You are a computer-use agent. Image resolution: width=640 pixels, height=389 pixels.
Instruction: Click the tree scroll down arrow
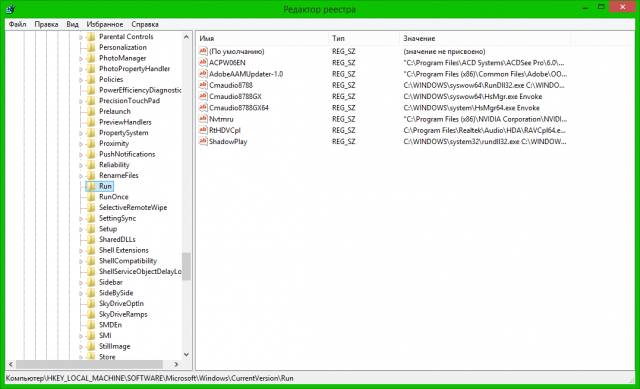tap(186, 354)
